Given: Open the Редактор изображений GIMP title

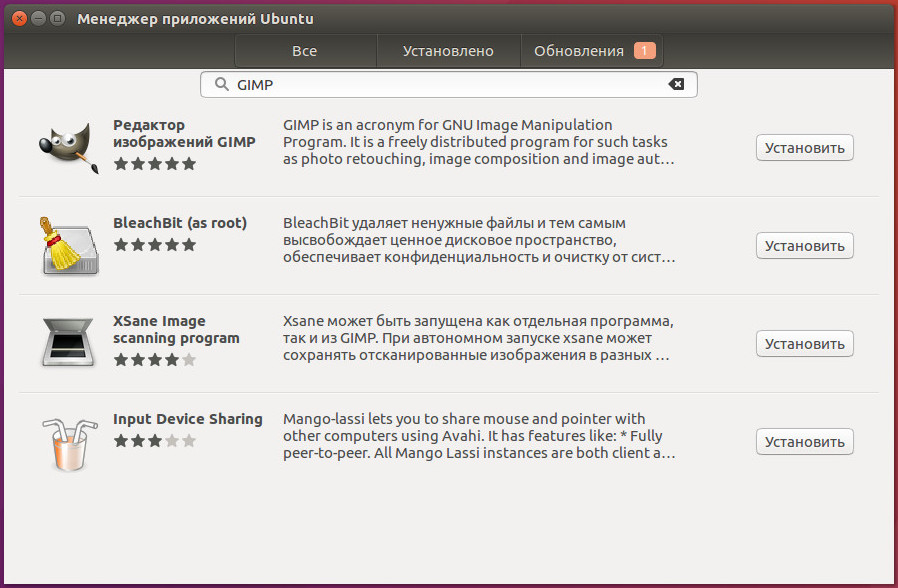Looking at the screenshot, I should tap(184, 133).
